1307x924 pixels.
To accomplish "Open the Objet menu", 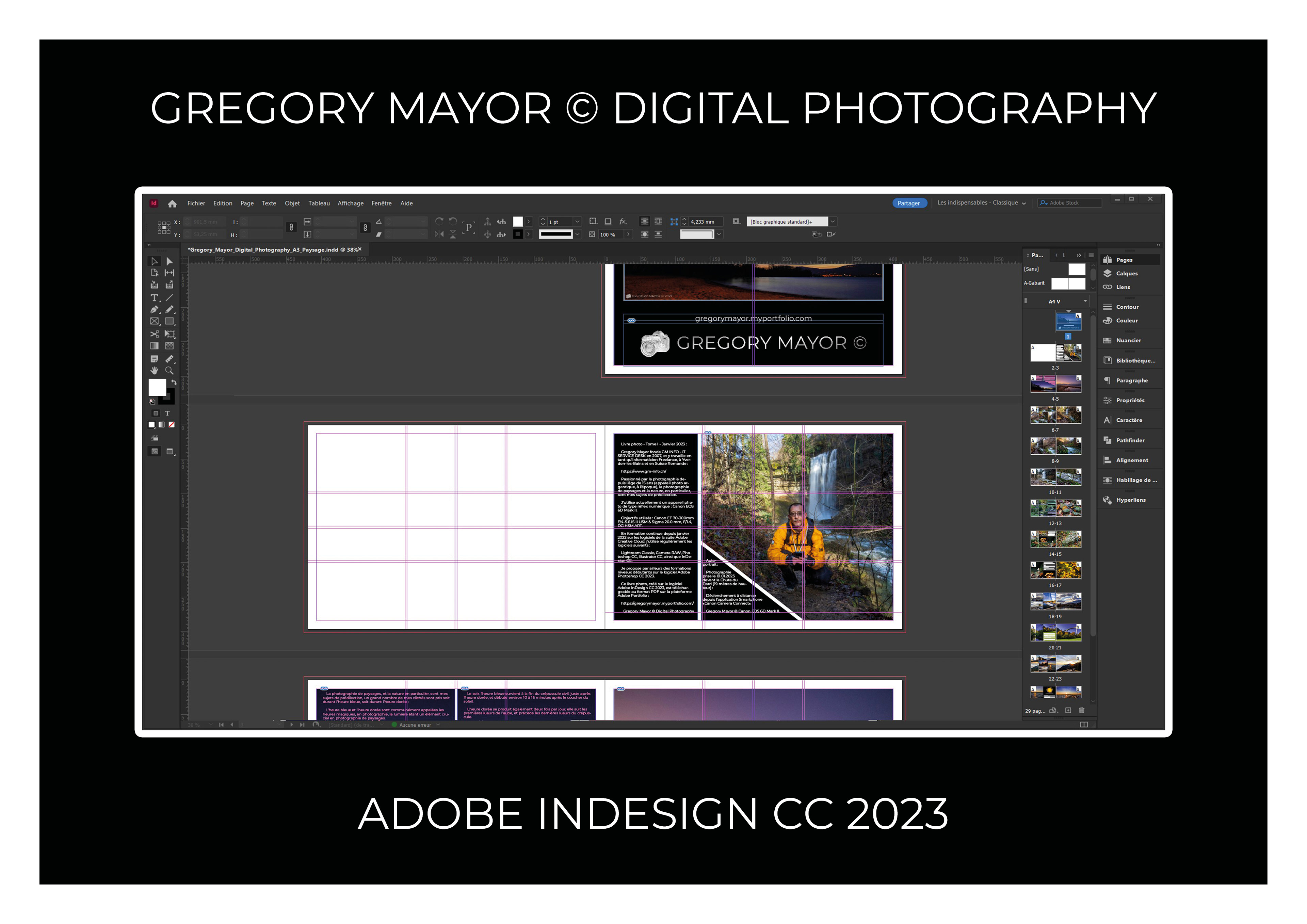I will point(292,204).
